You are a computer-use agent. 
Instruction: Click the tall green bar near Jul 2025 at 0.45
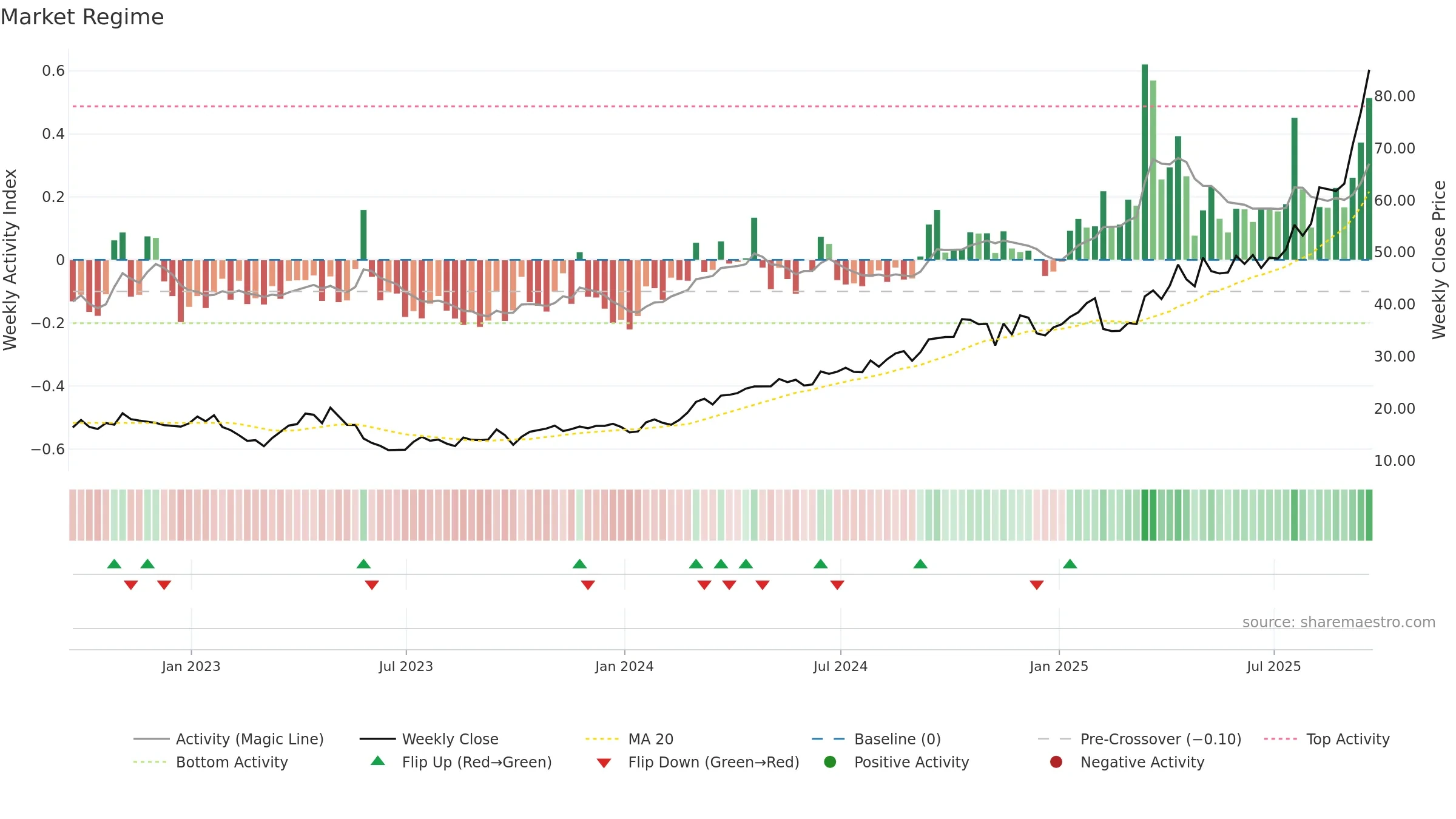[x=1295, y=189]
